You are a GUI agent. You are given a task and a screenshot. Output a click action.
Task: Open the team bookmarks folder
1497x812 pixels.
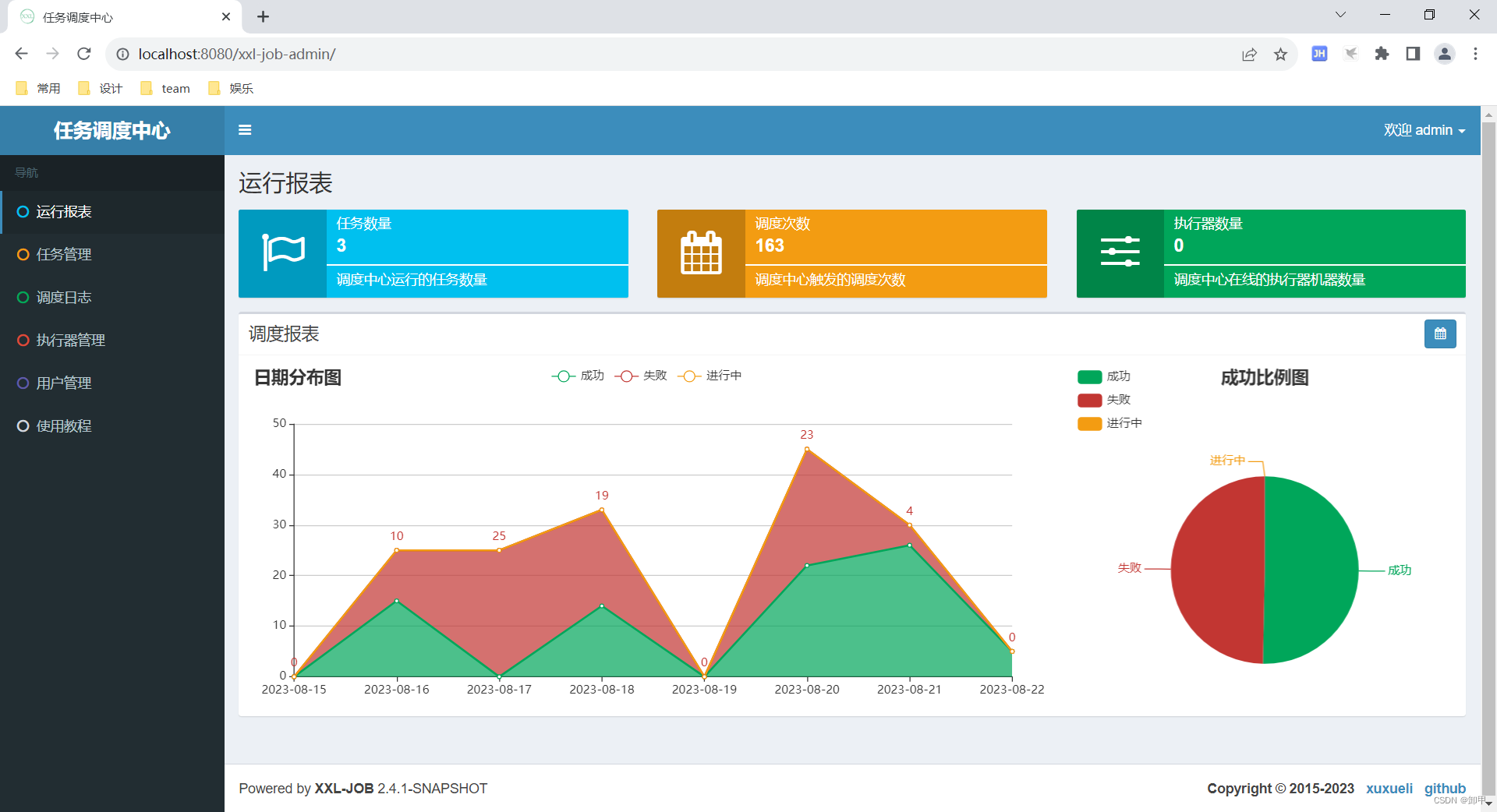click(x=165, y=88)
